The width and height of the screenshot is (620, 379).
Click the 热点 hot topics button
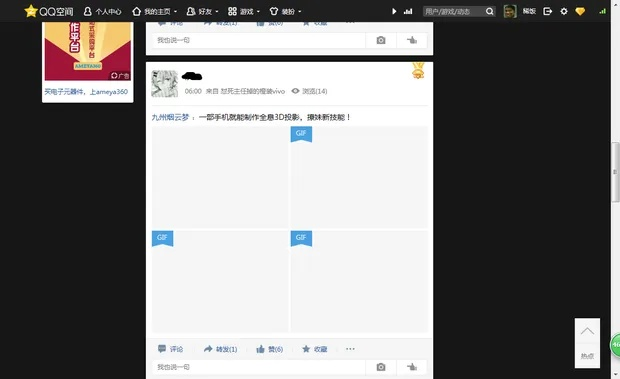(587, 356)
